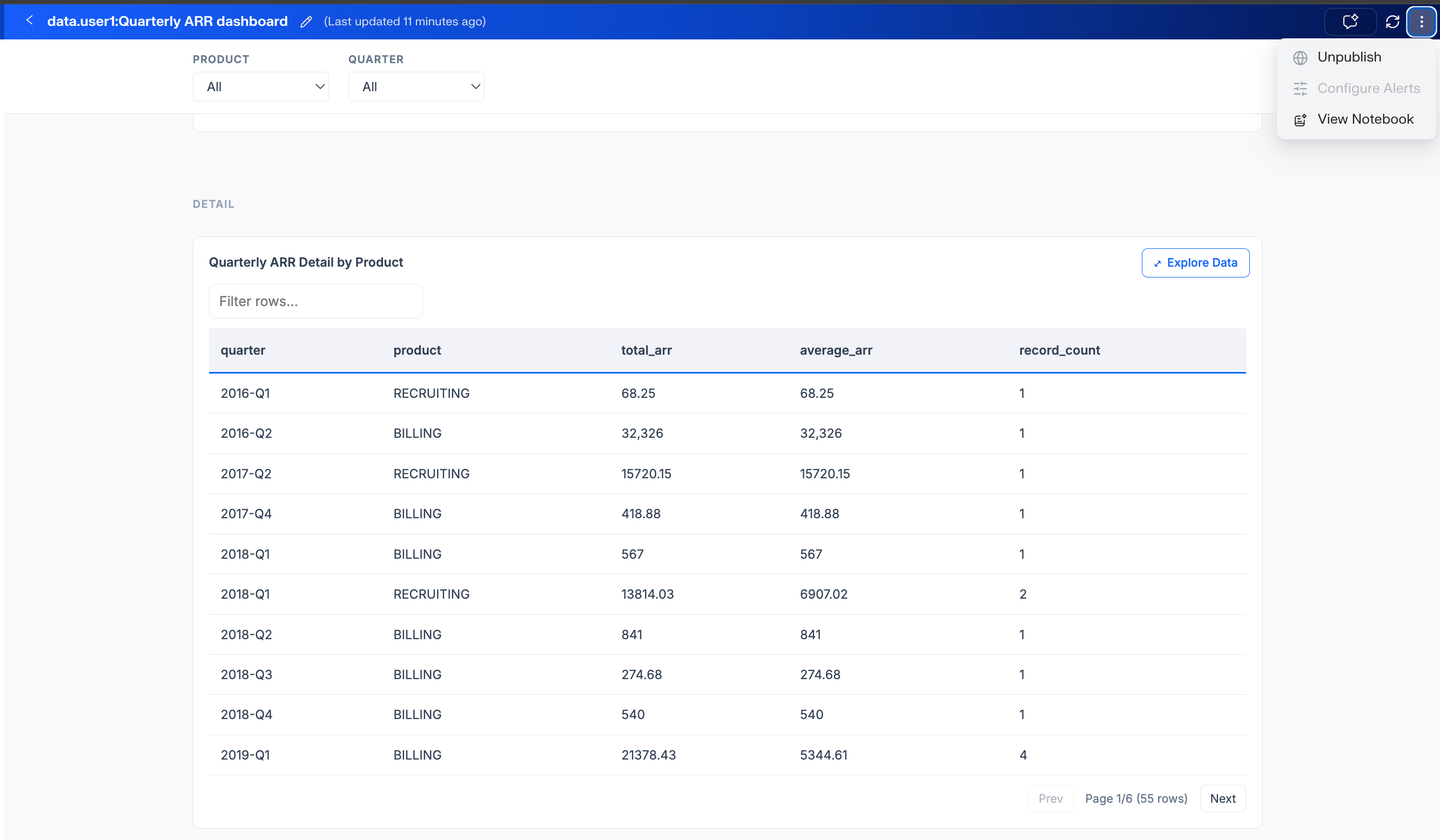1440x840 pixels.
Task: Click total_arr value 13814.03
Action: point(648,594)
